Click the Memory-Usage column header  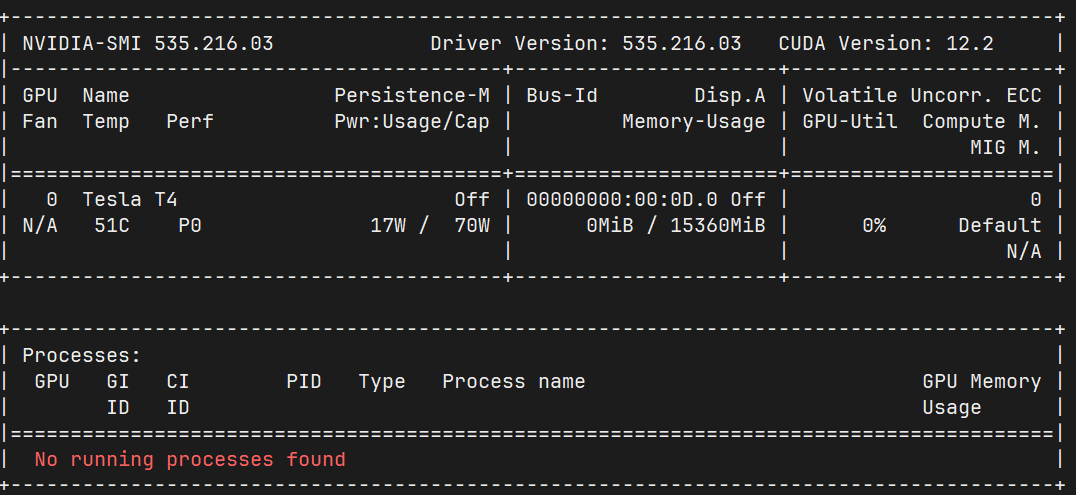(694, 122)
